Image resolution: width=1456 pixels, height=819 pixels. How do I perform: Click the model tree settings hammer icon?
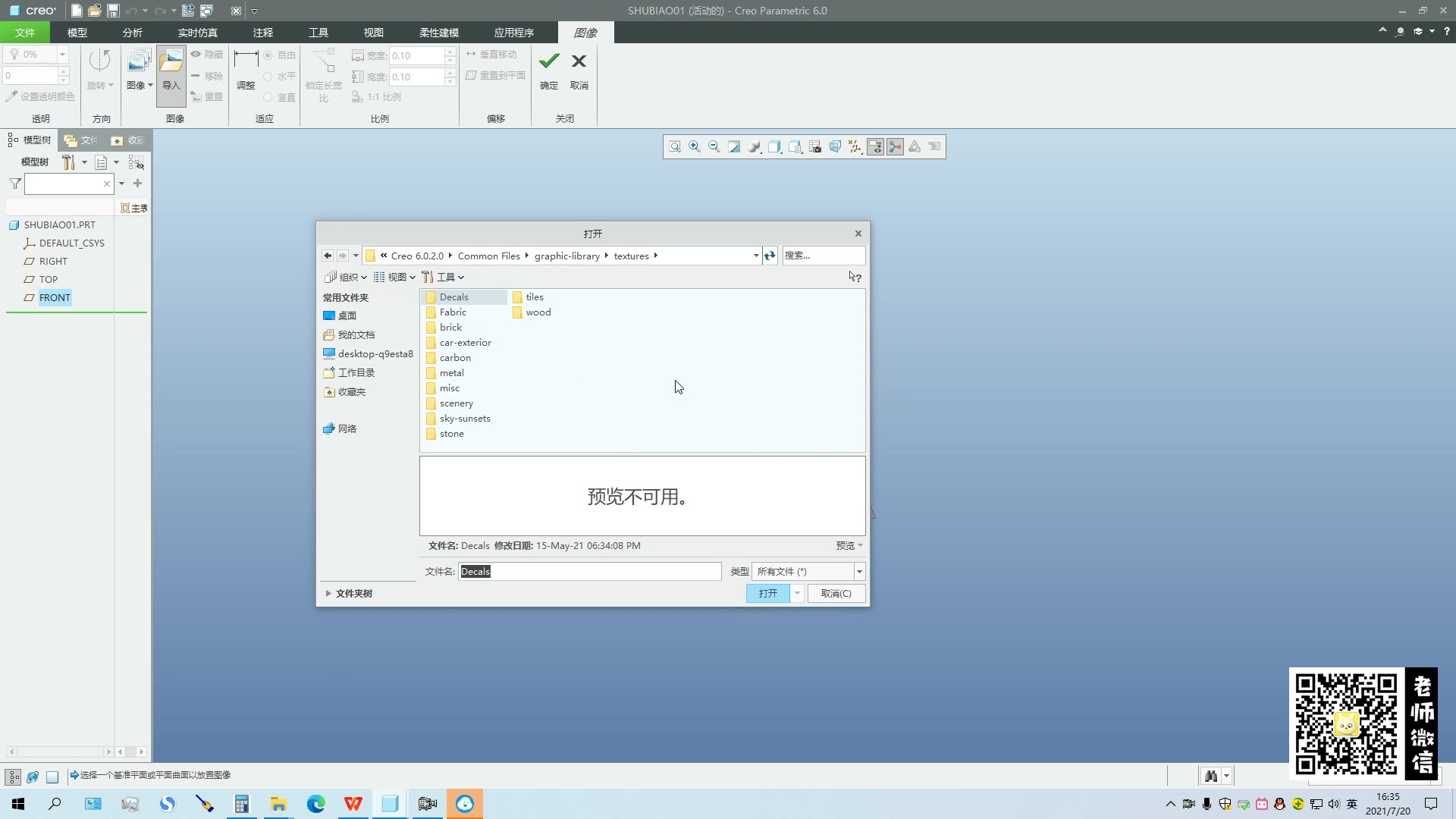[x=68, y=162]
